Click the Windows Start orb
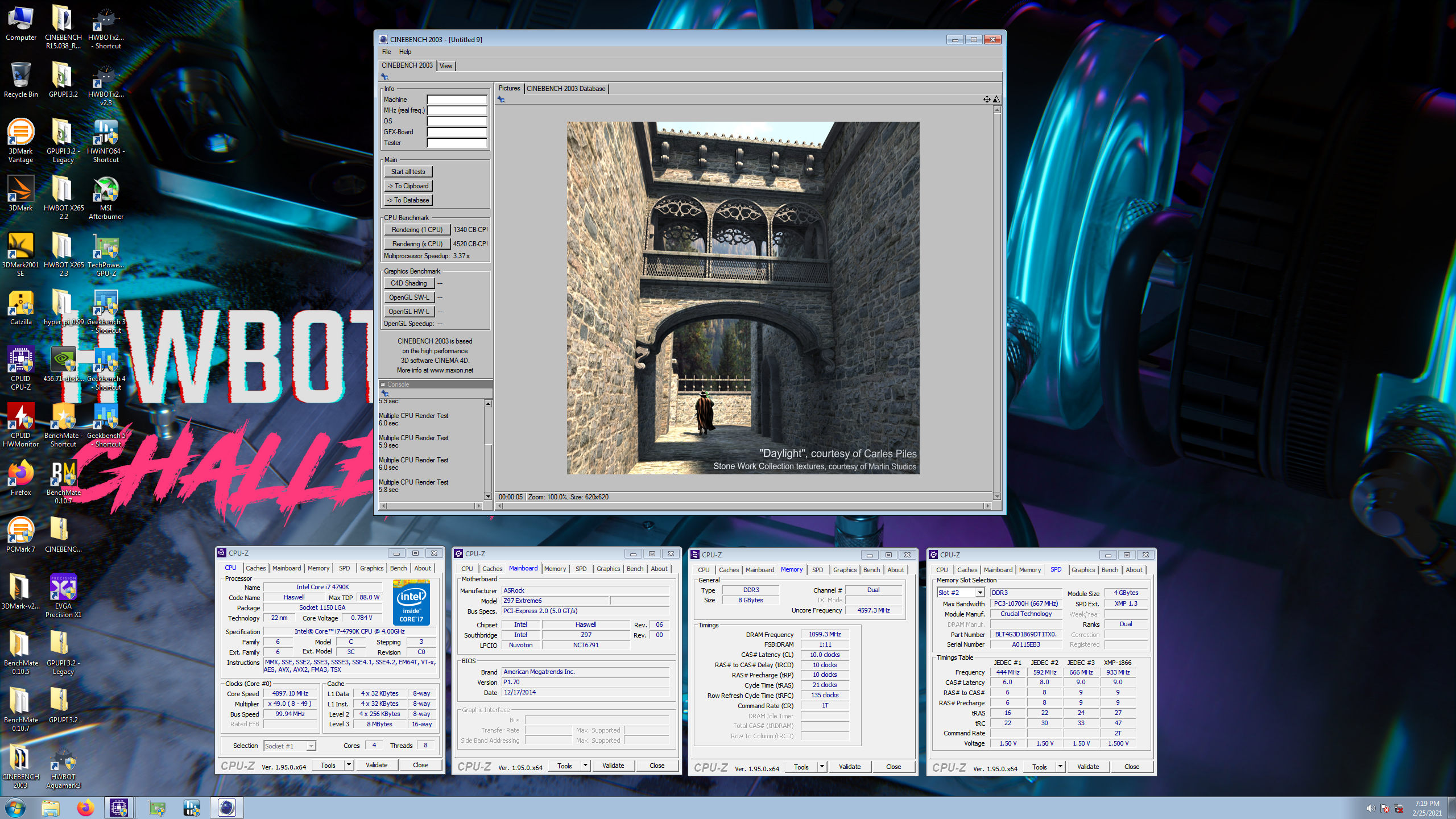This screenshot has height=819, width=1456. tap(15, 808)
